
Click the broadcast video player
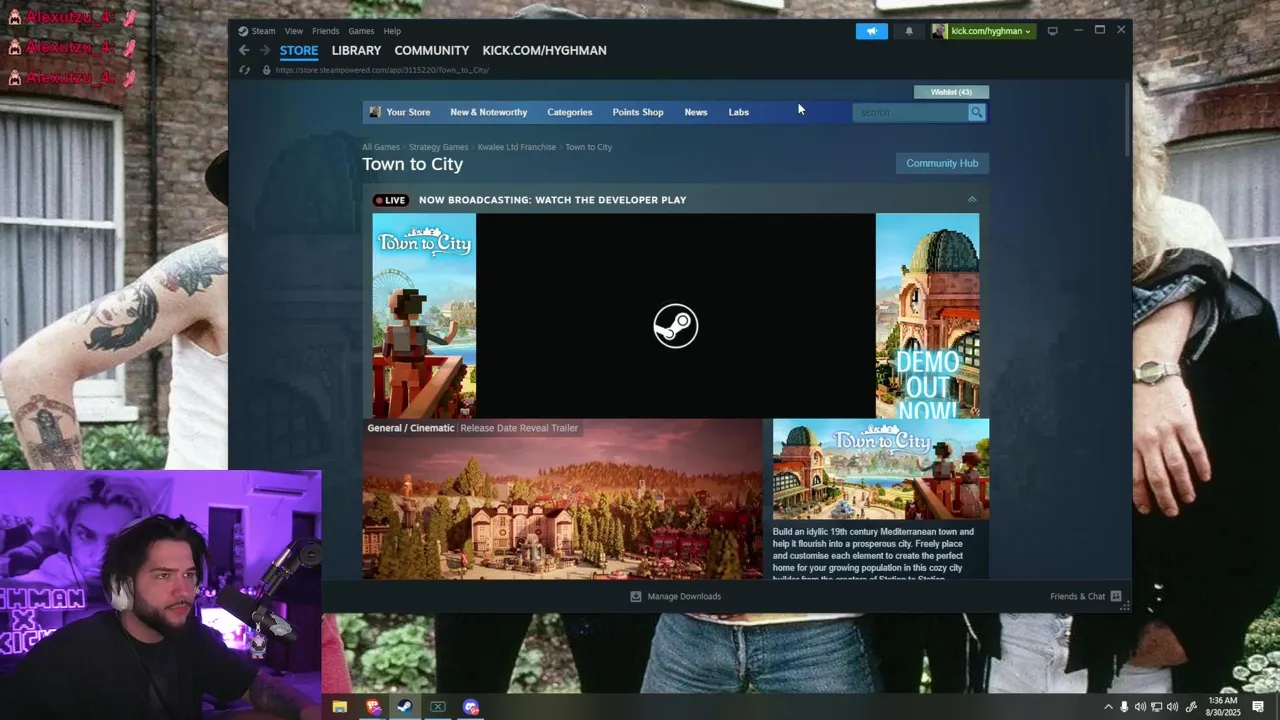click(676, 316)
